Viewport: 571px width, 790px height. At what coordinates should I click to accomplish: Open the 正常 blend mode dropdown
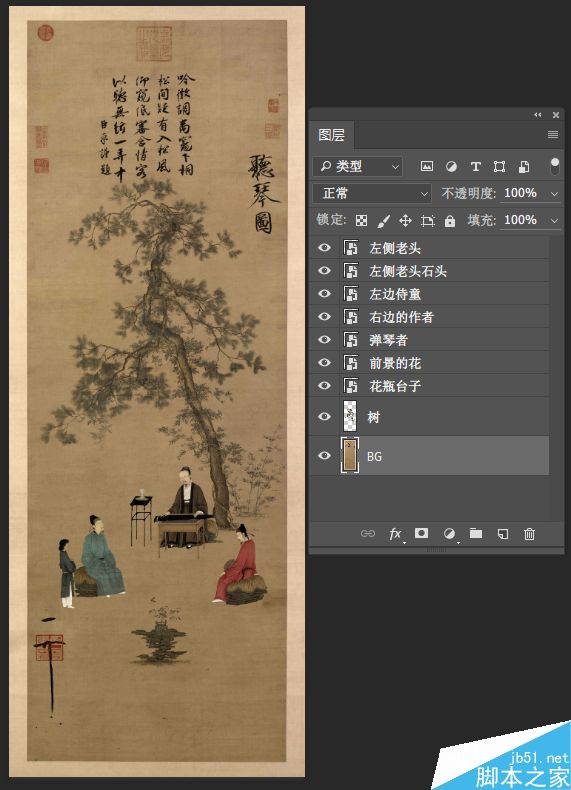[x=372, y=193]
